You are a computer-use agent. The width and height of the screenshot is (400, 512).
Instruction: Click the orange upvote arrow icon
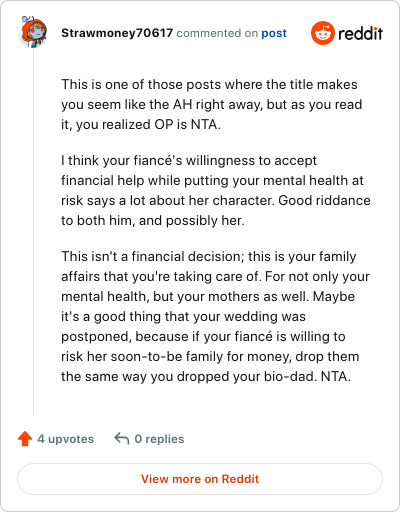(x=25, y=439)
